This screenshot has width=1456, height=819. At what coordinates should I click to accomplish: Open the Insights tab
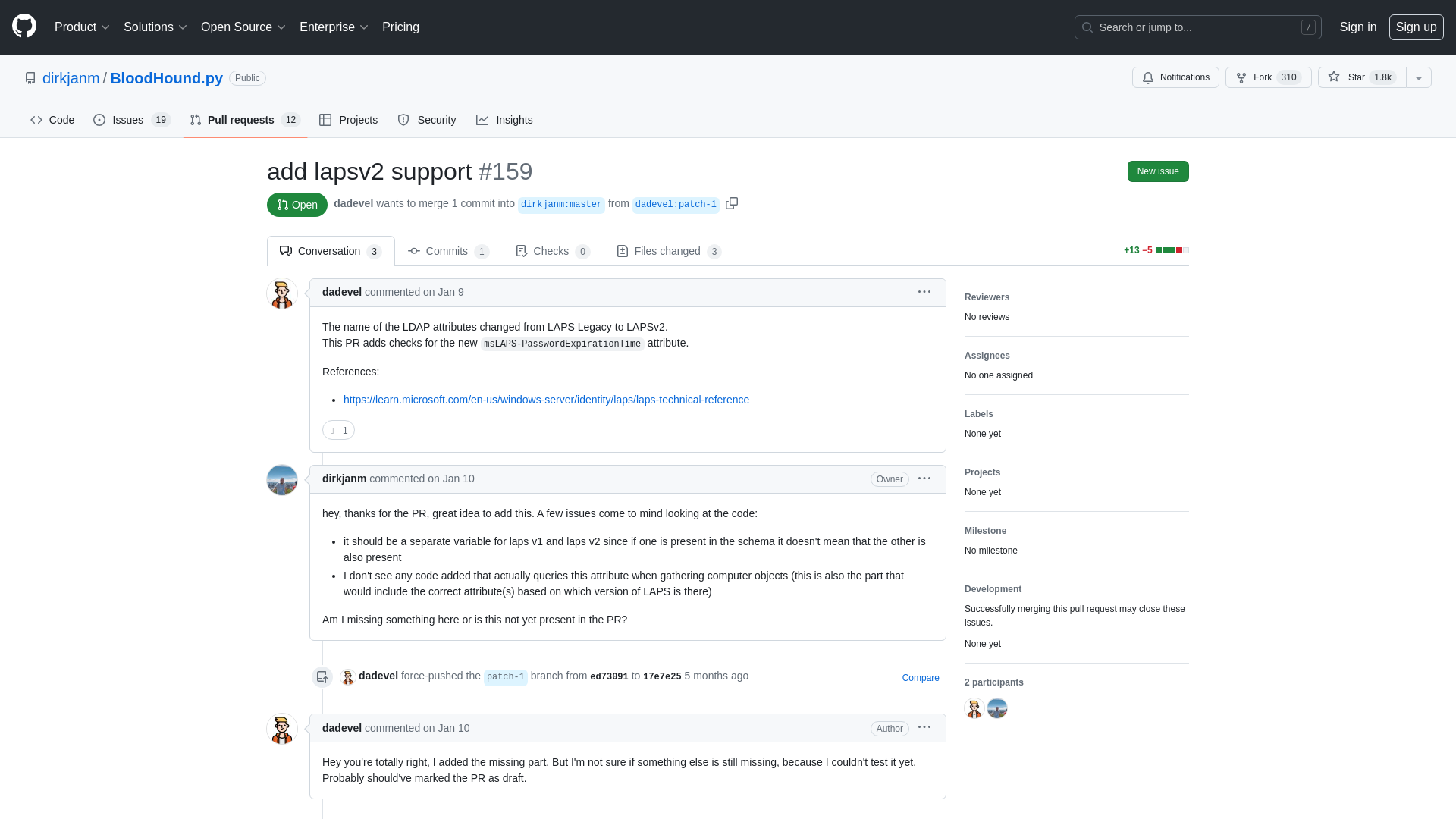504,120
